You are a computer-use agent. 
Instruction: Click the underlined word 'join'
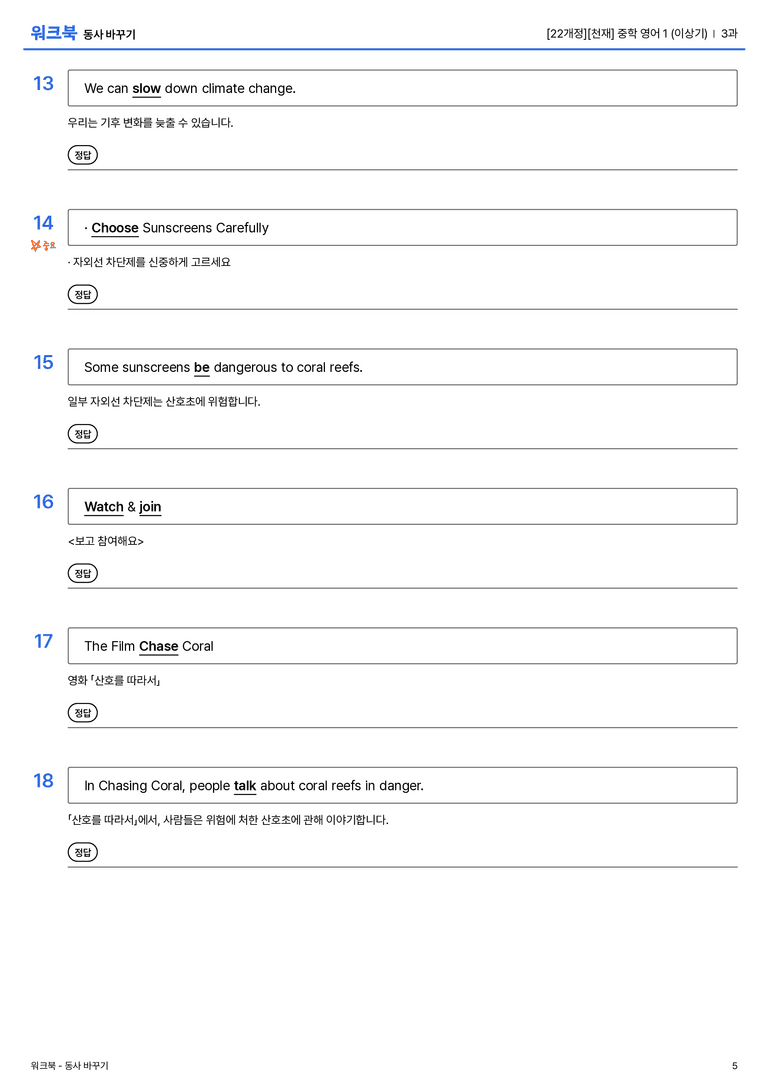tap(150, 507)
